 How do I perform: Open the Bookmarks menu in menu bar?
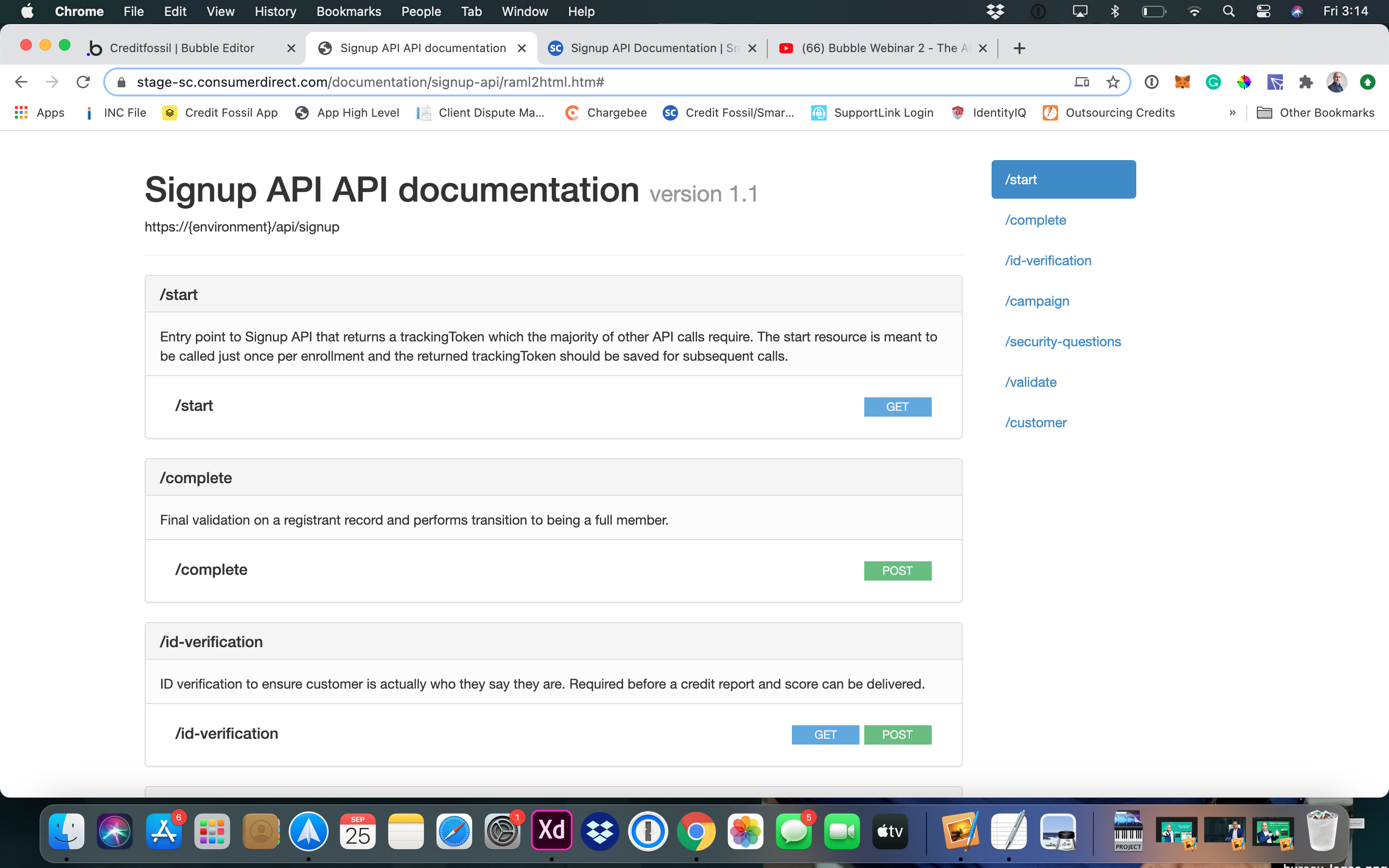pos(348,12)
